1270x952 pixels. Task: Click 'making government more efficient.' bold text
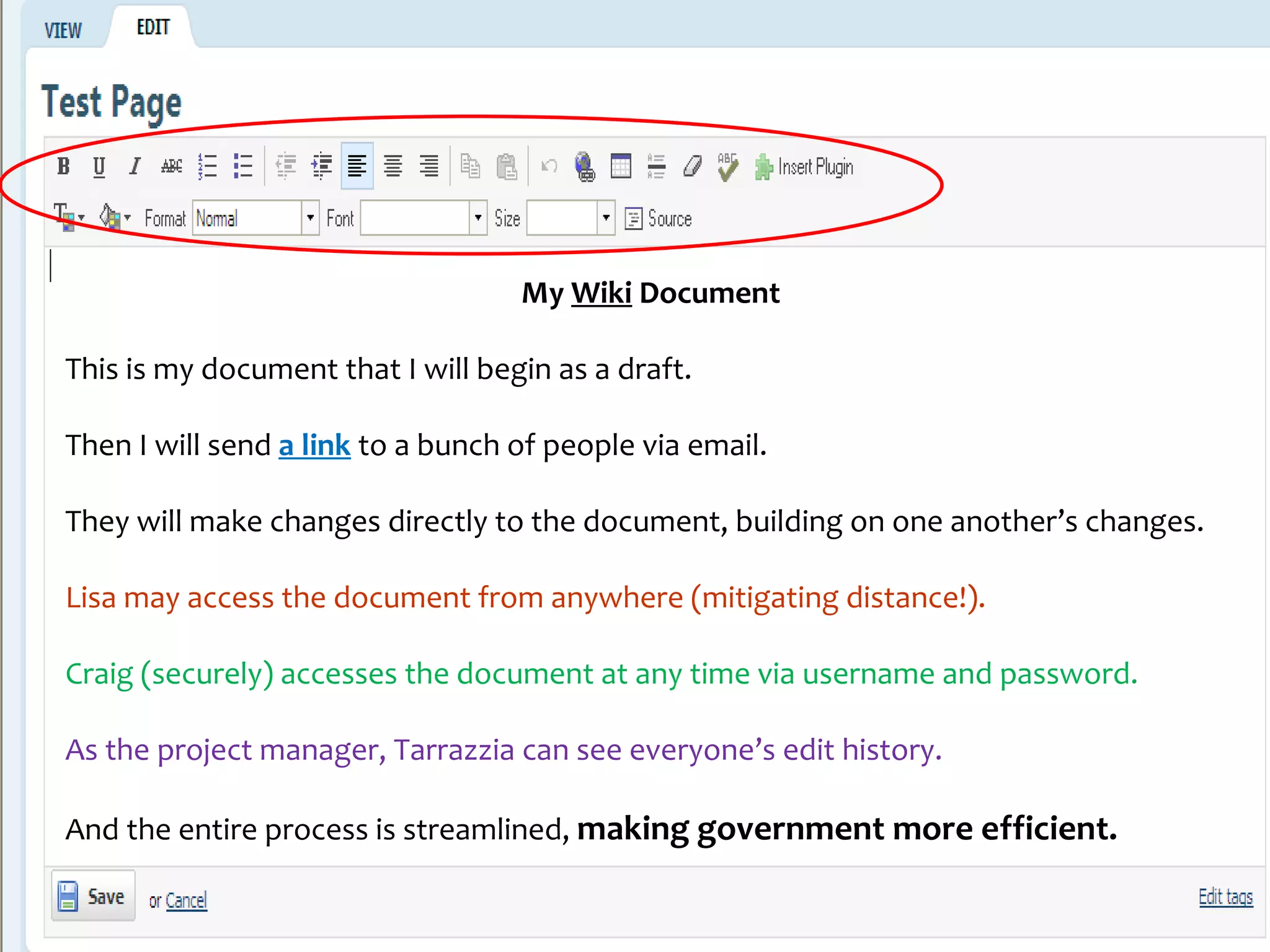tap(847, 830)
